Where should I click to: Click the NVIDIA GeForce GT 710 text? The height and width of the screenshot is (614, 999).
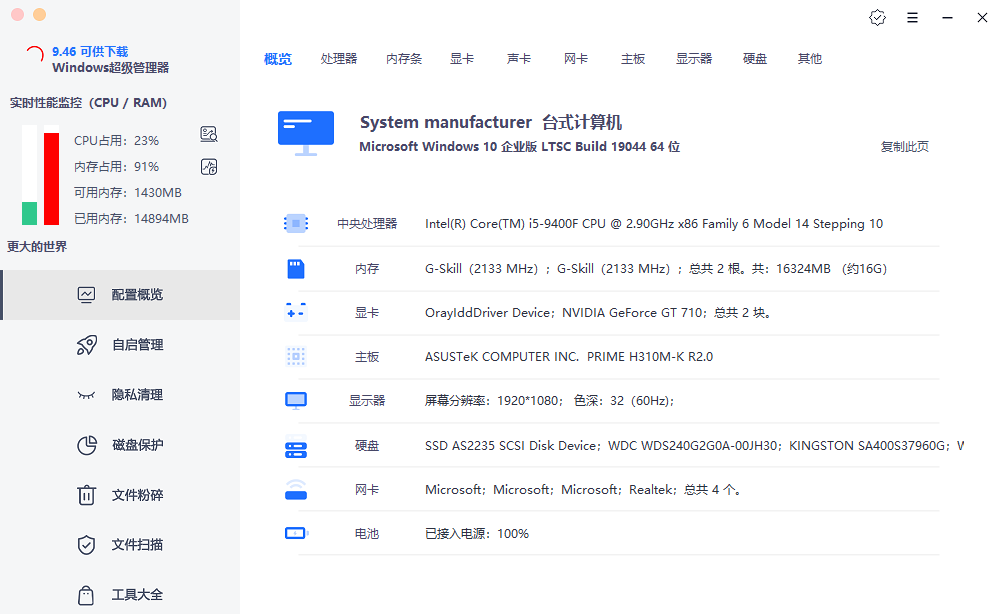[634, 313]
